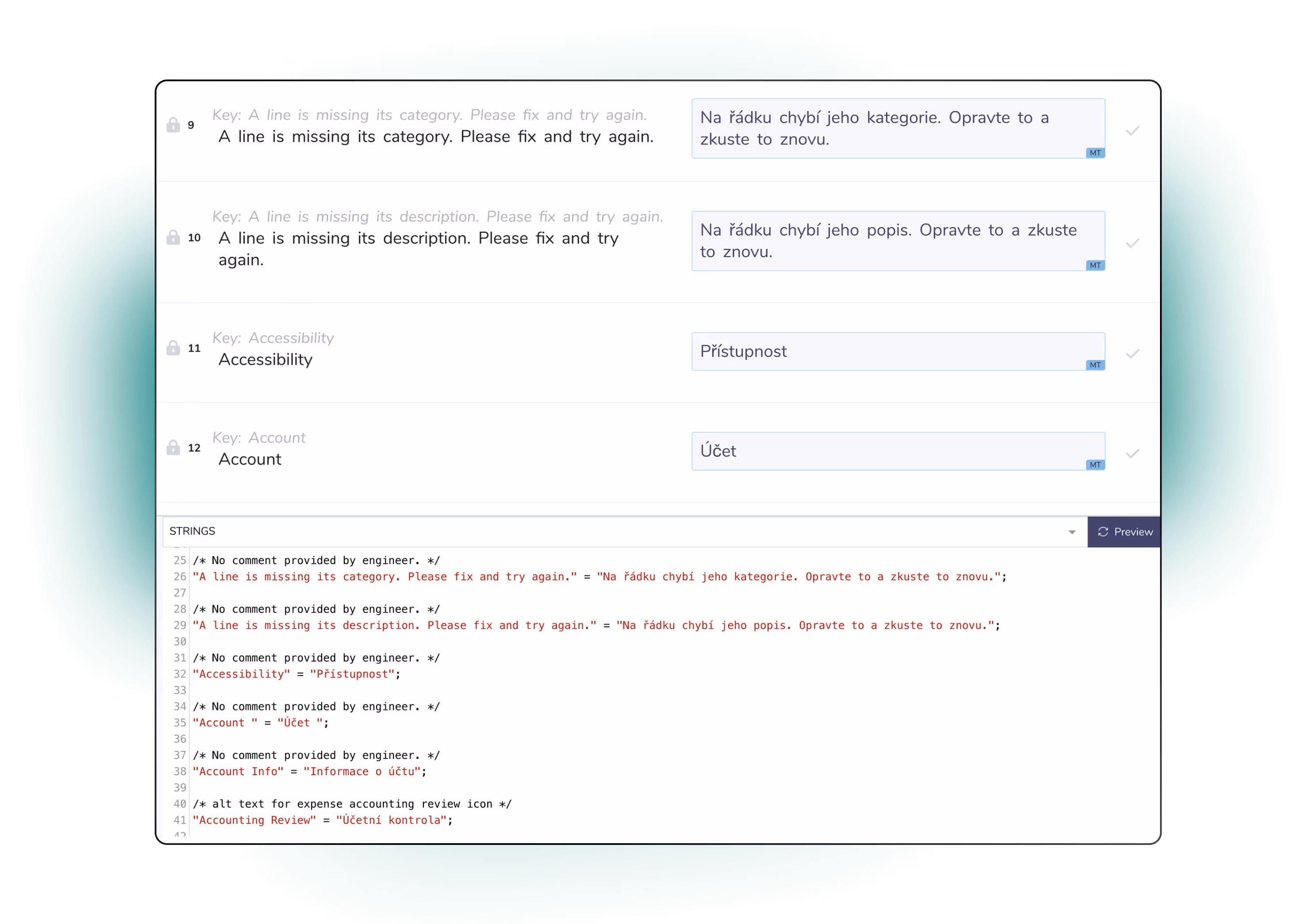This screenshot has width=1316, height=924.
Task: Refresh the Preview pane
Action: click(1124, 532)
